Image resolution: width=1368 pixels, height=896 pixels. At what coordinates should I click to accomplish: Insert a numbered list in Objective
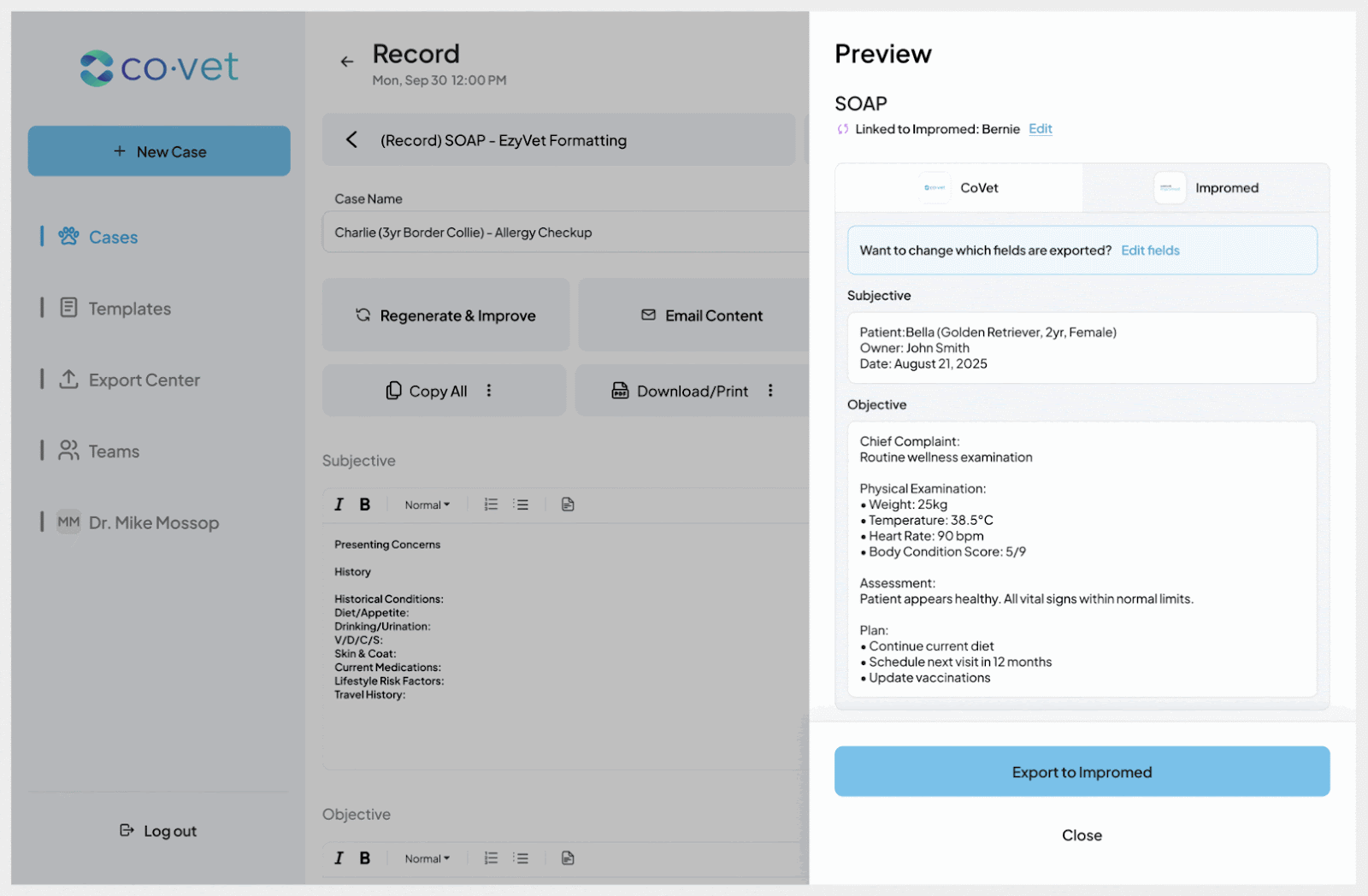click(491, 858)
